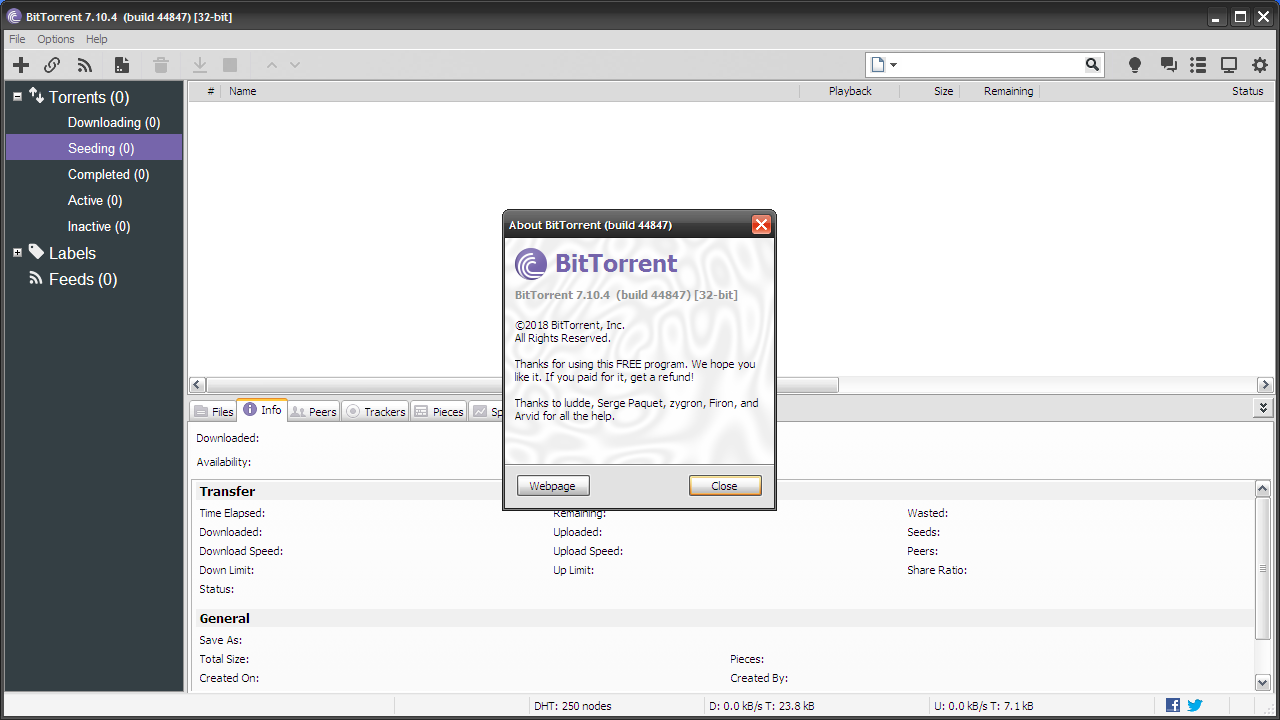
Task: Click the lightbulb icon in toolbar
Action: click(1135, 65)
